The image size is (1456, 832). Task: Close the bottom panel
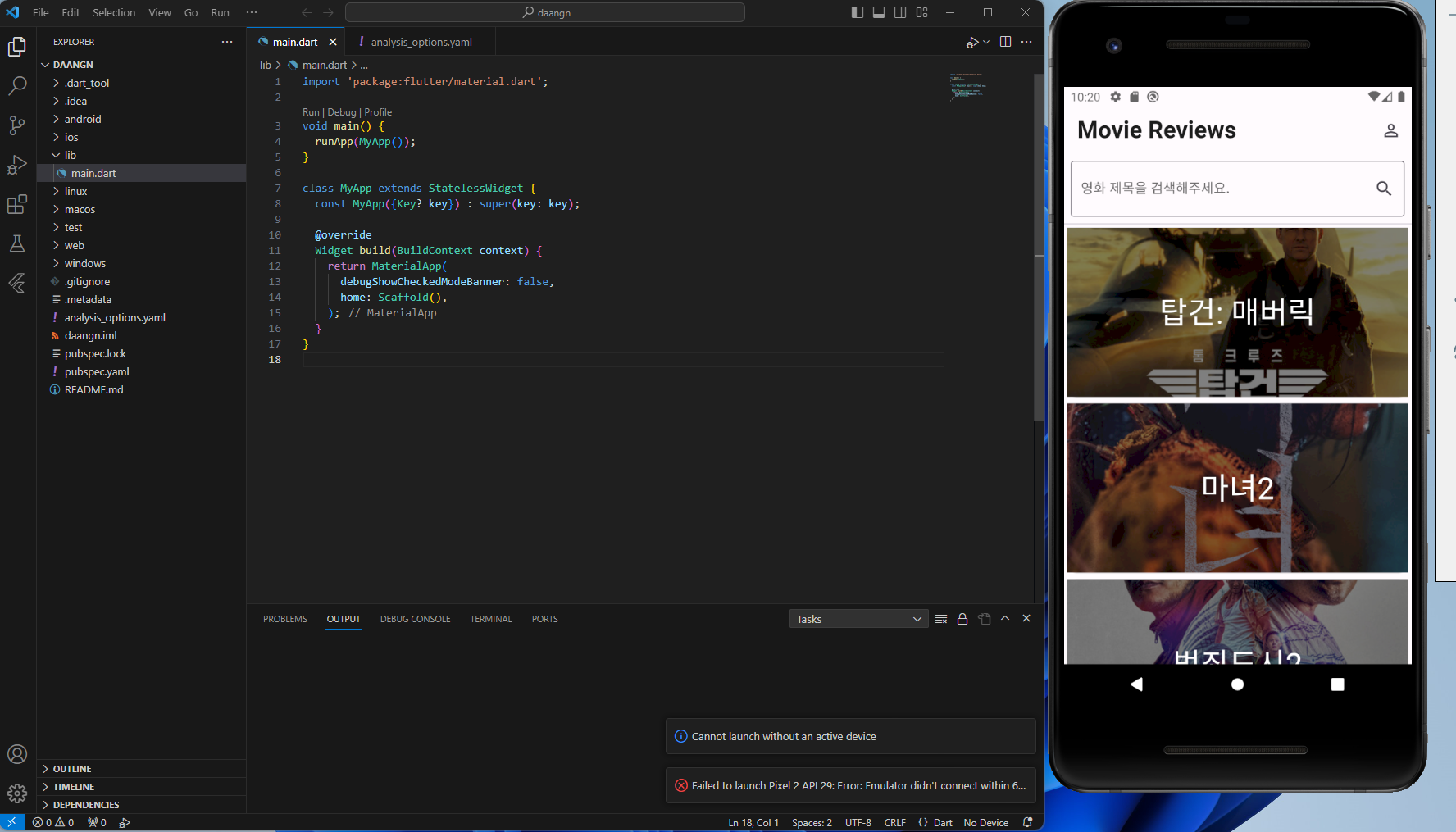(1026, 619)
